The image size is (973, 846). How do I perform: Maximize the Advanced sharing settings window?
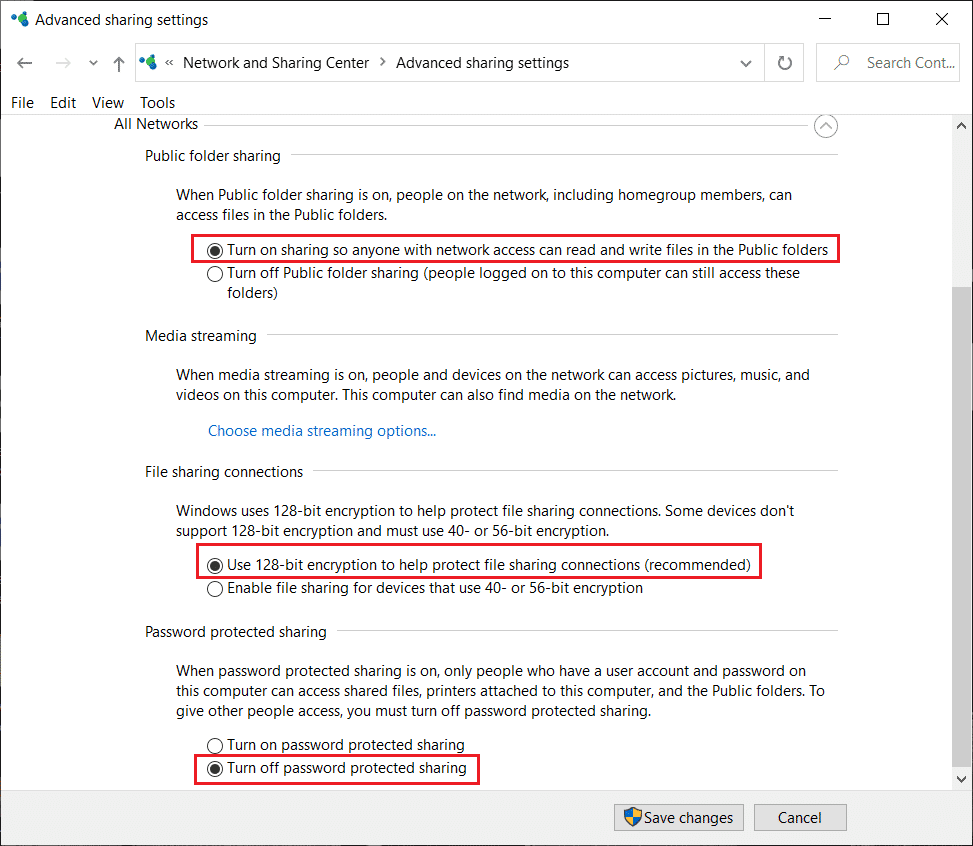(882, 19)
